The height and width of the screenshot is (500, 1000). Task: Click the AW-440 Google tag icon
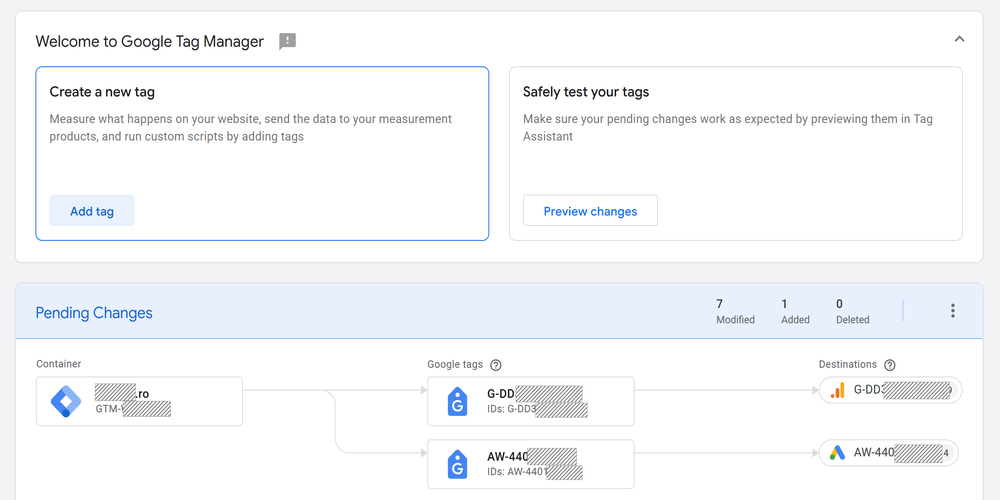coord(457,464)
